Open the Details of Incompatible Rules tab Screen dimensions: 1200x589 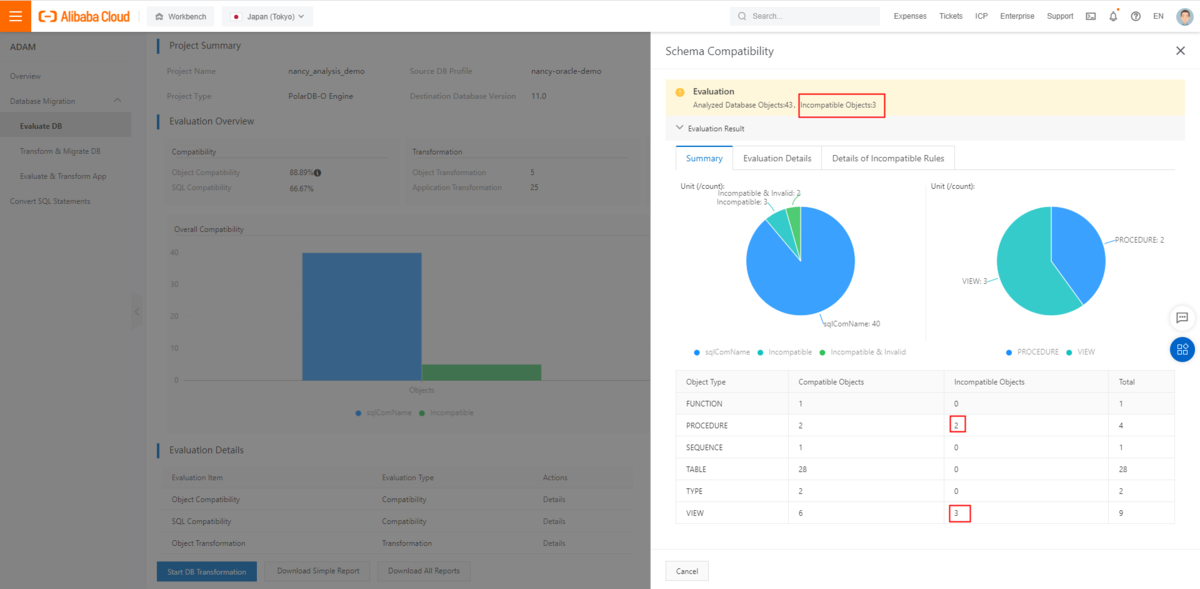[888, 158]
